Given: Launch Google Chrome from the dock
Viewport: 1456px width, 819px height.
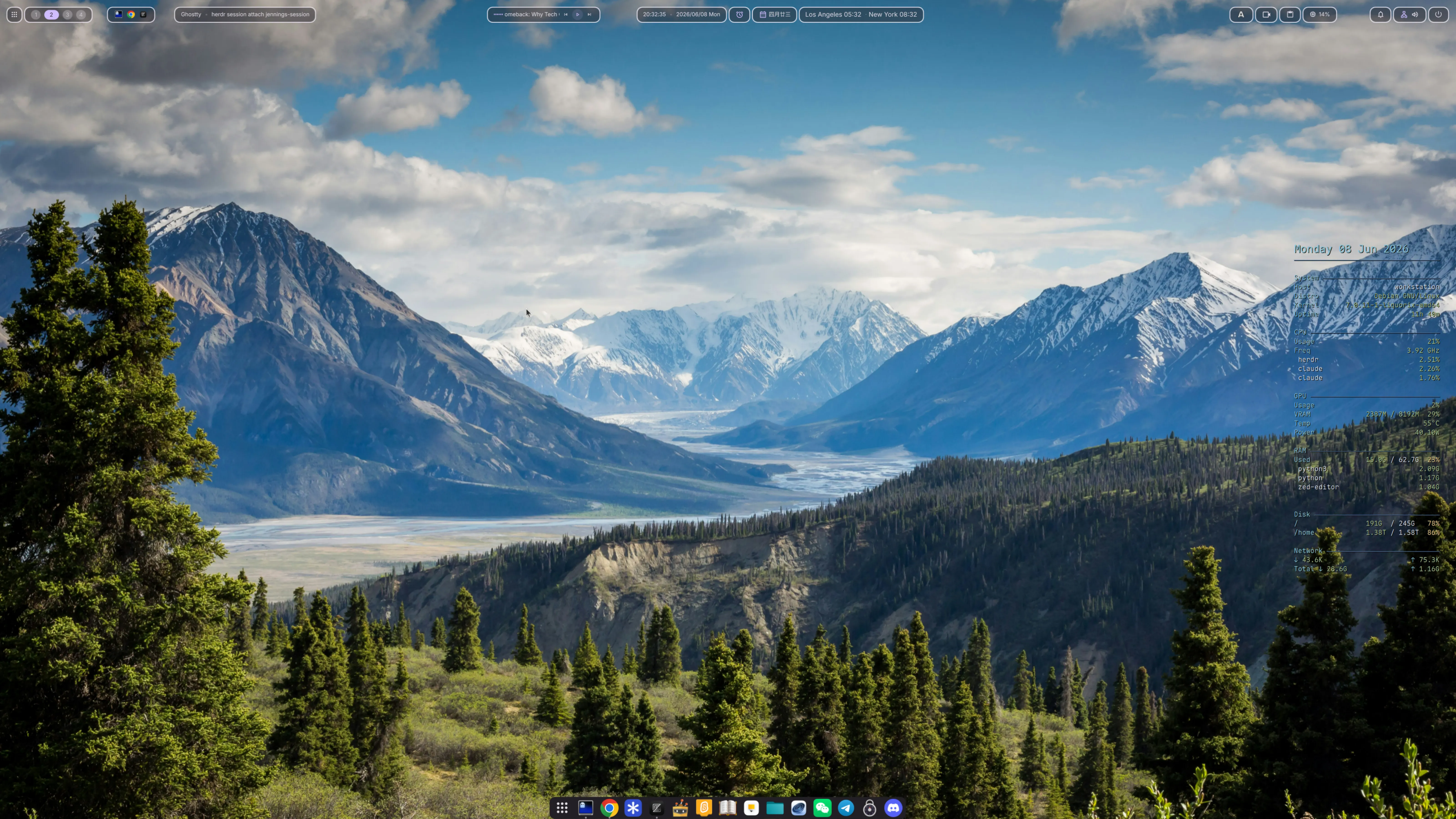Looking at the screenshot, I should tap(609, 808).
